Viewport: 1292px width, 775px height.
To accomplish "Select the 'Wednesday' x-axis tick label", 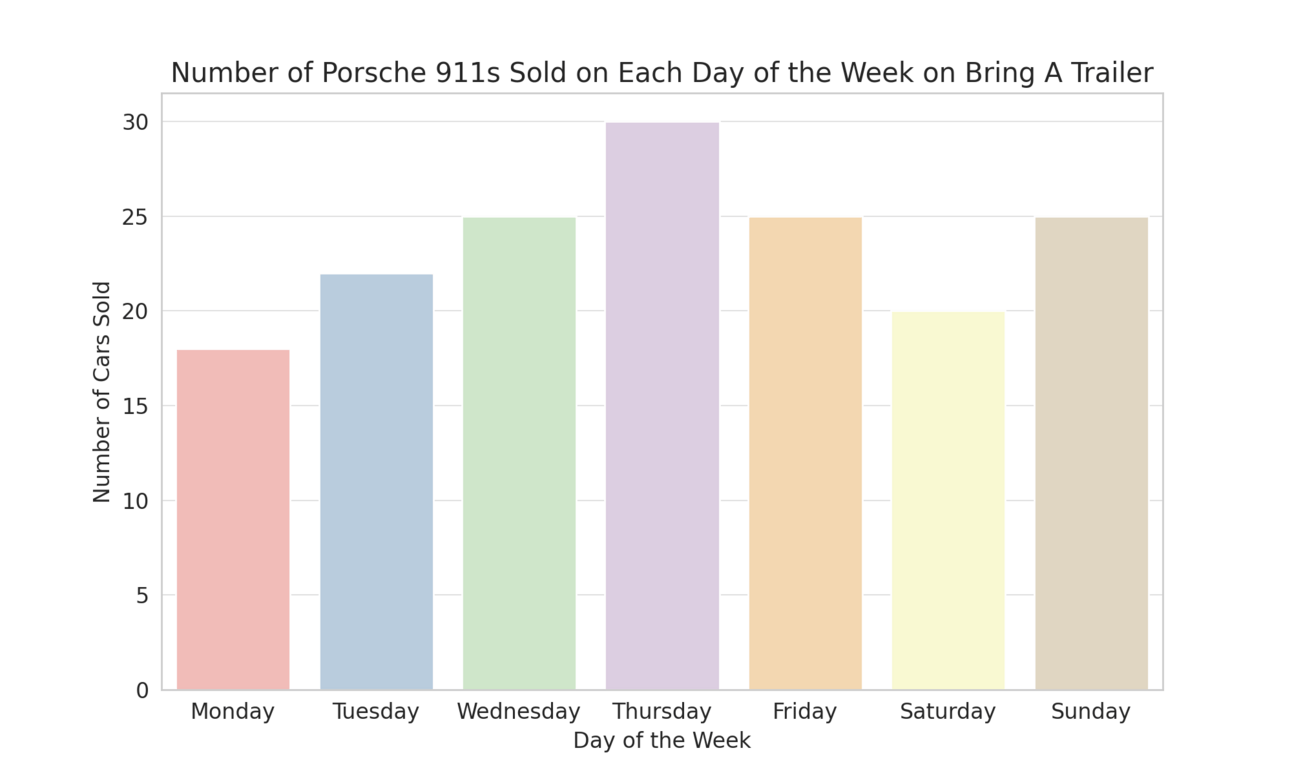I will (519, 712).
